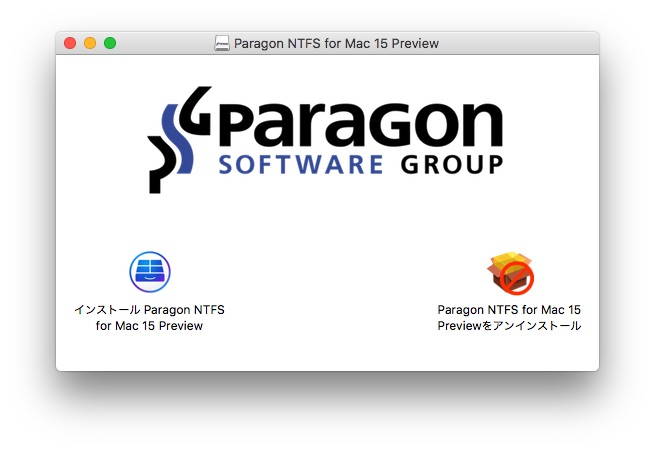Close the window with the red button
This screenshot has height=451, width=655.
[x=70, y=43]
